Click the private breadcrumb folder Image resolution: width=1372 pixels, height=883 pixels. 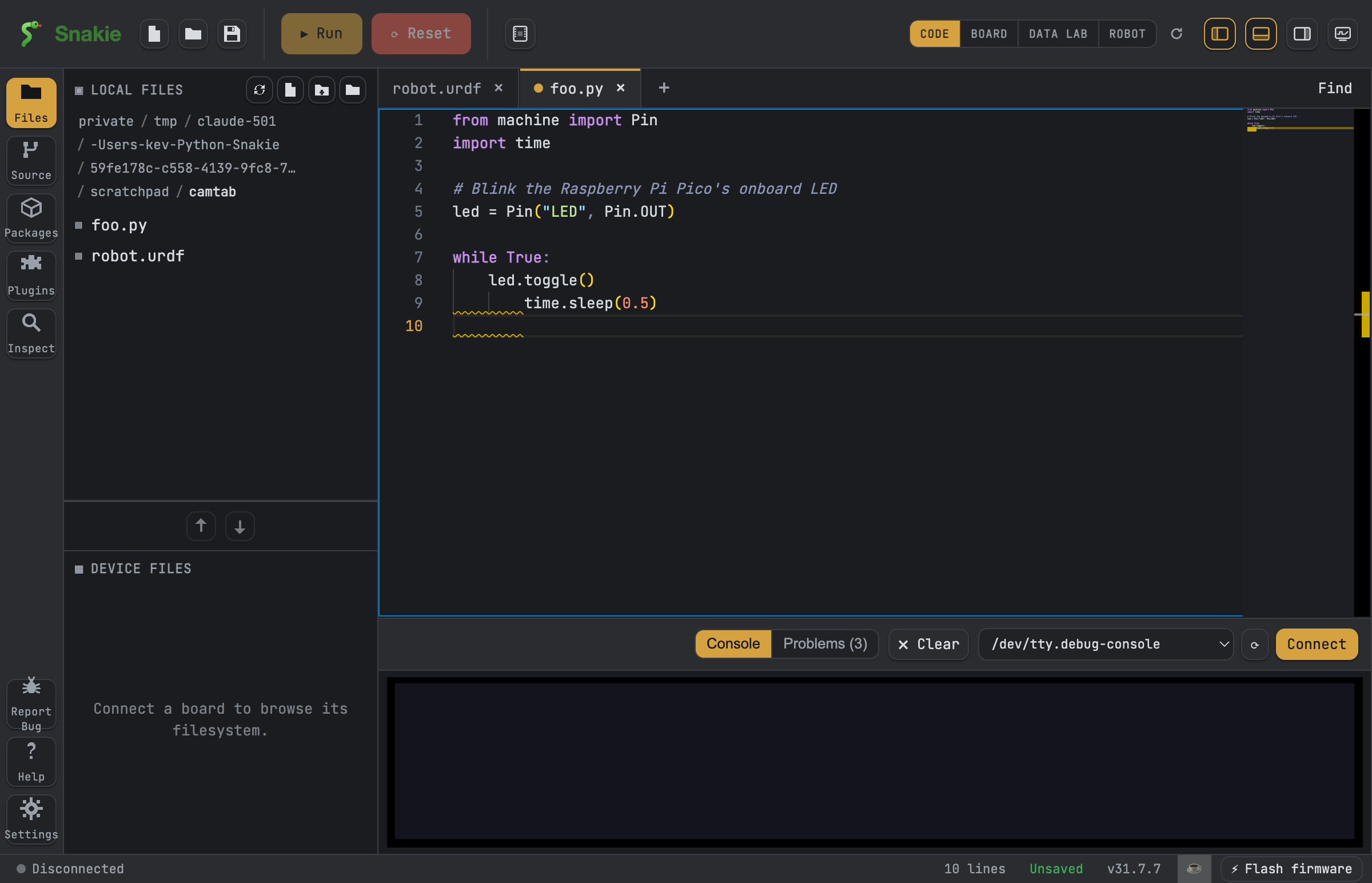106,121
